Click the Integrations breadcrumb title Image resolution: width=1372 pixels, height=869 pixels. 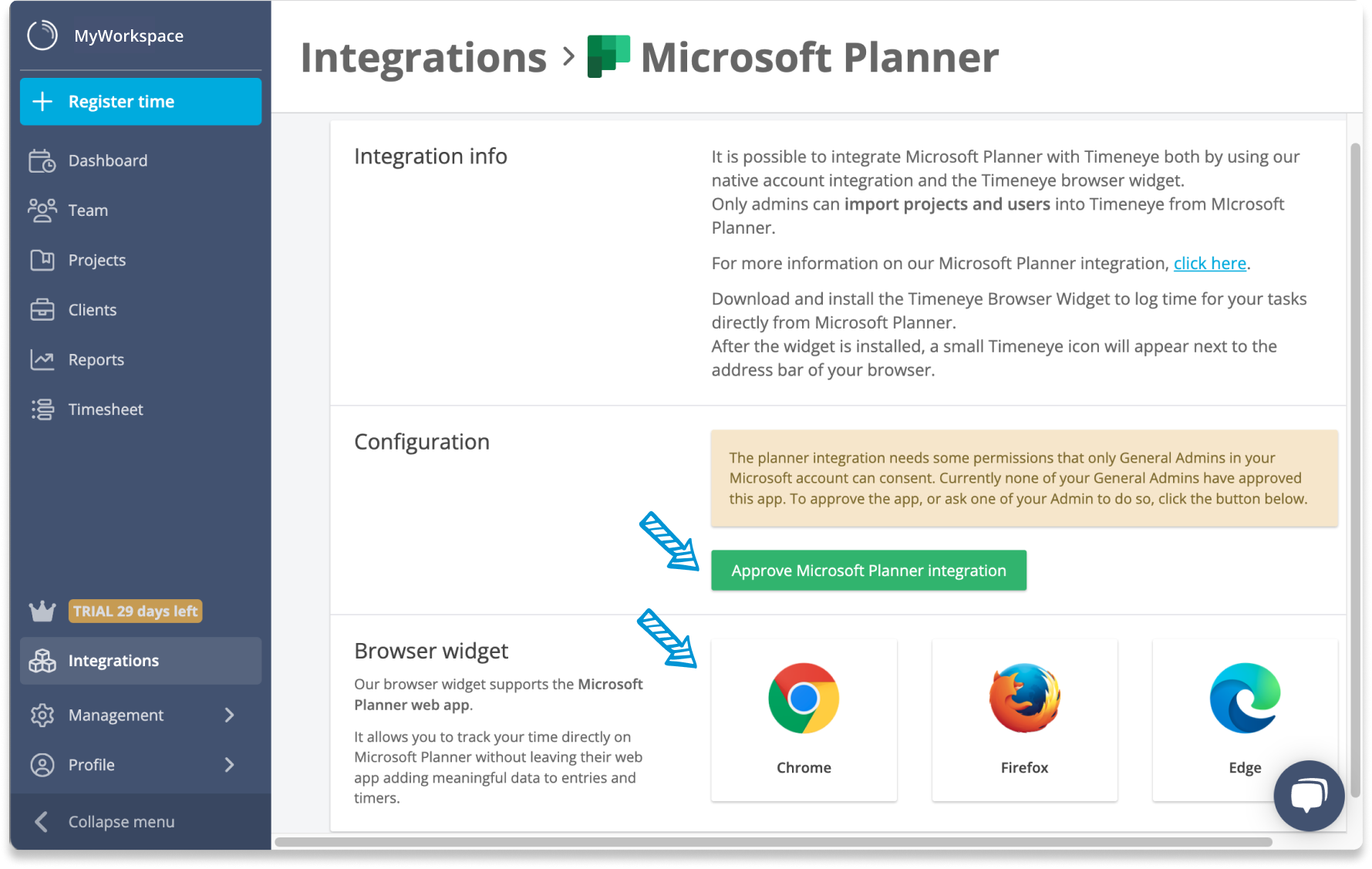coord(423,57)
